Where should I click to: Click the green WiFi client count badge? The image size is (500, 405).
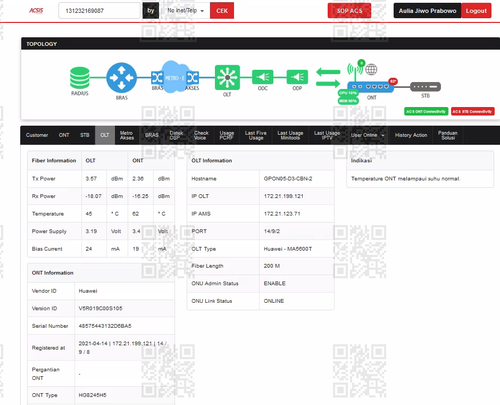coord(361,63)
